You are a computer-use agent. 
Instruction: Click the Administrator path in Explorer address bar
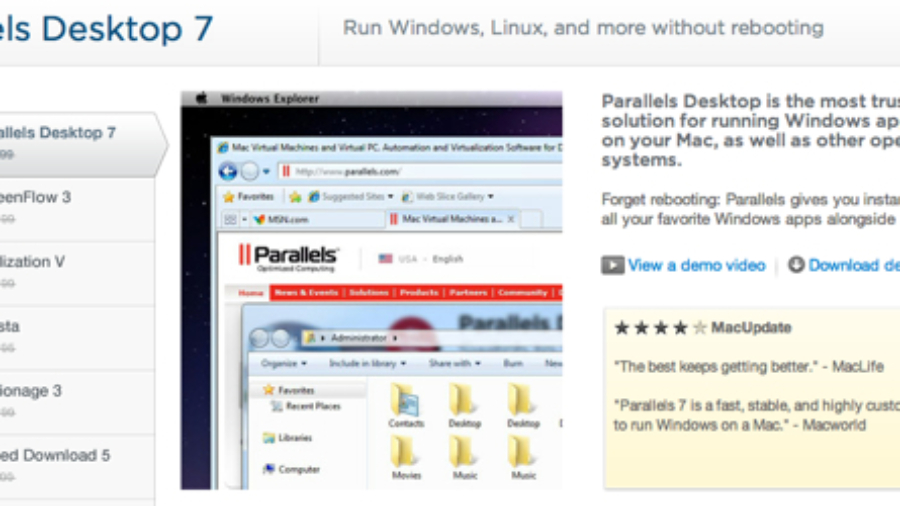(358, 338)
